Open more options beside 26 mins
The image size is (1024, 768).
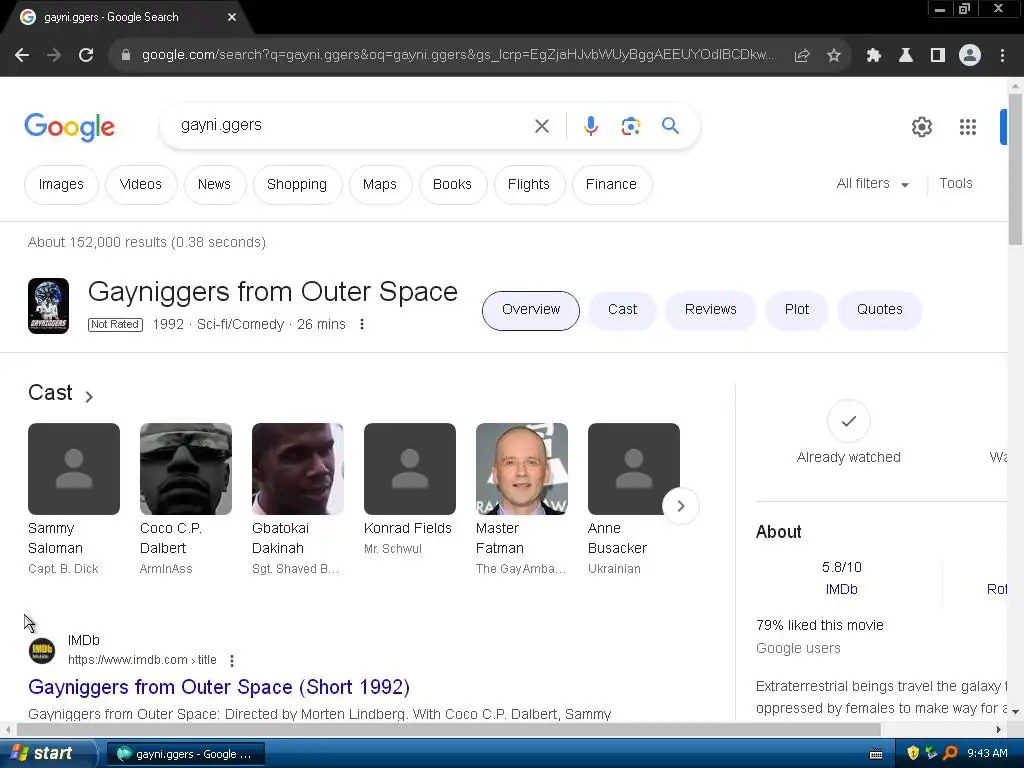coord(362,324)
